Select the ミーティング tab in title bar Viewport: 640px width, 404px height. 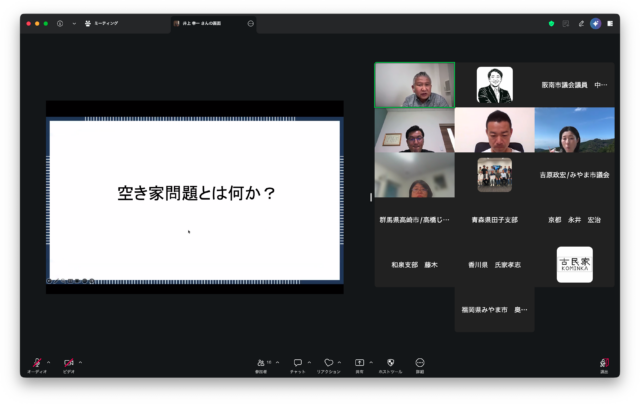click(101, 23)
